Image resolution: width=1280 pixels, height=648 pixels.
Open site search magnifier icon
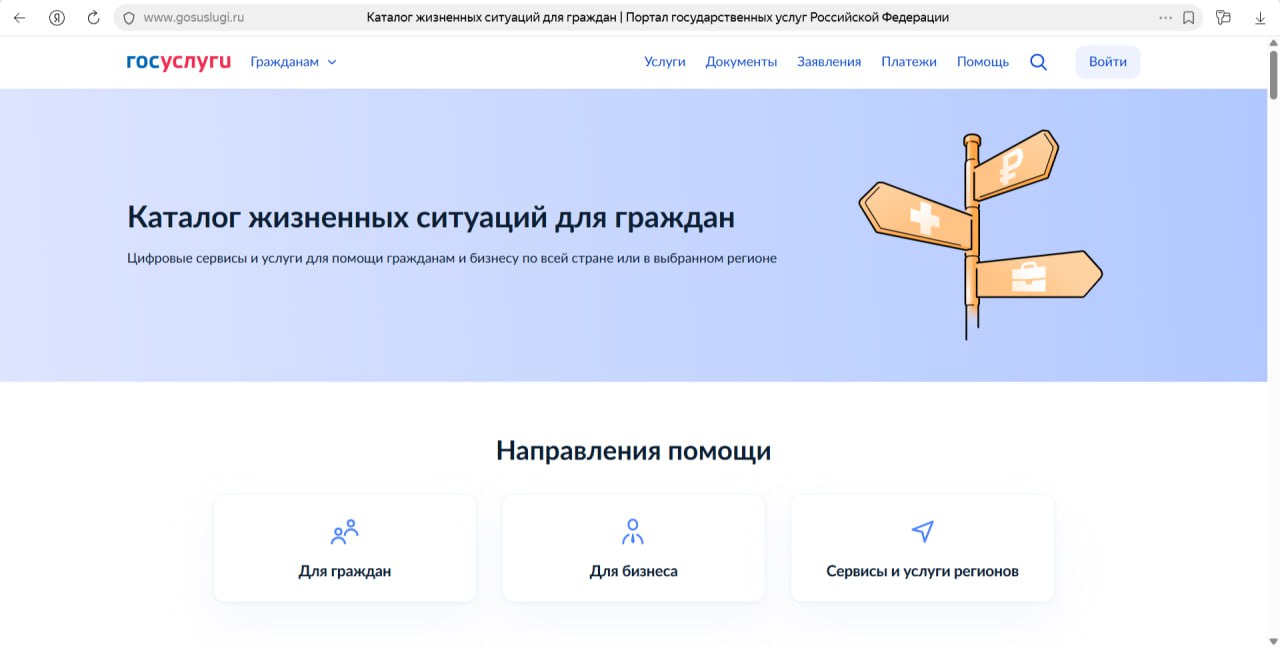coord(1038,62)
